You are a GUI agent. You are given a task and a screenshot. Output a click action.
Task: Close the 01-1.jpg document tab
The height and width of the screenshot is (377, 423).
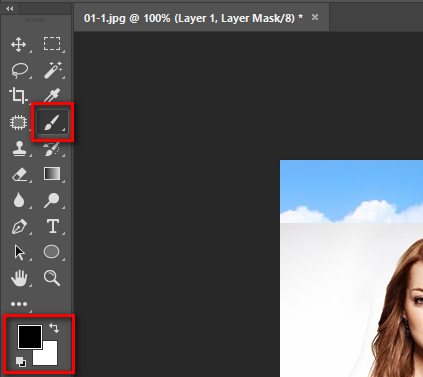(x=315, y=17)
